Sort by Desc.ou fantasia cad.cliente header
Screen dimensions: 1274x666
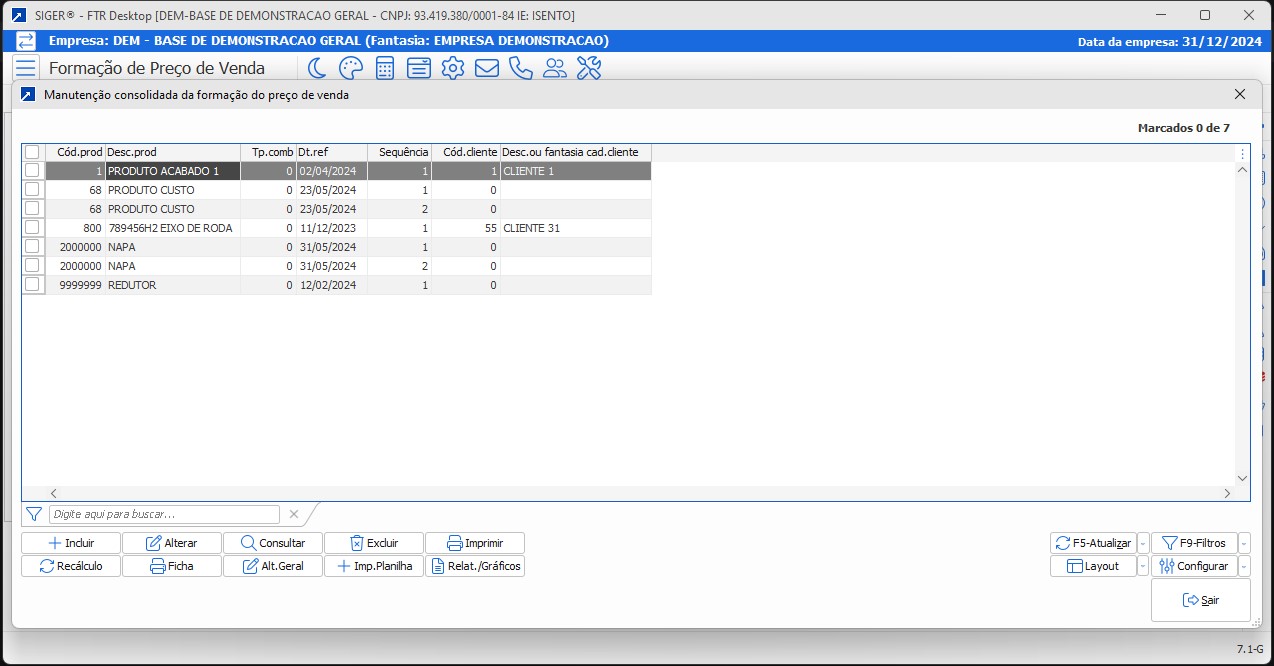point(576,152)
